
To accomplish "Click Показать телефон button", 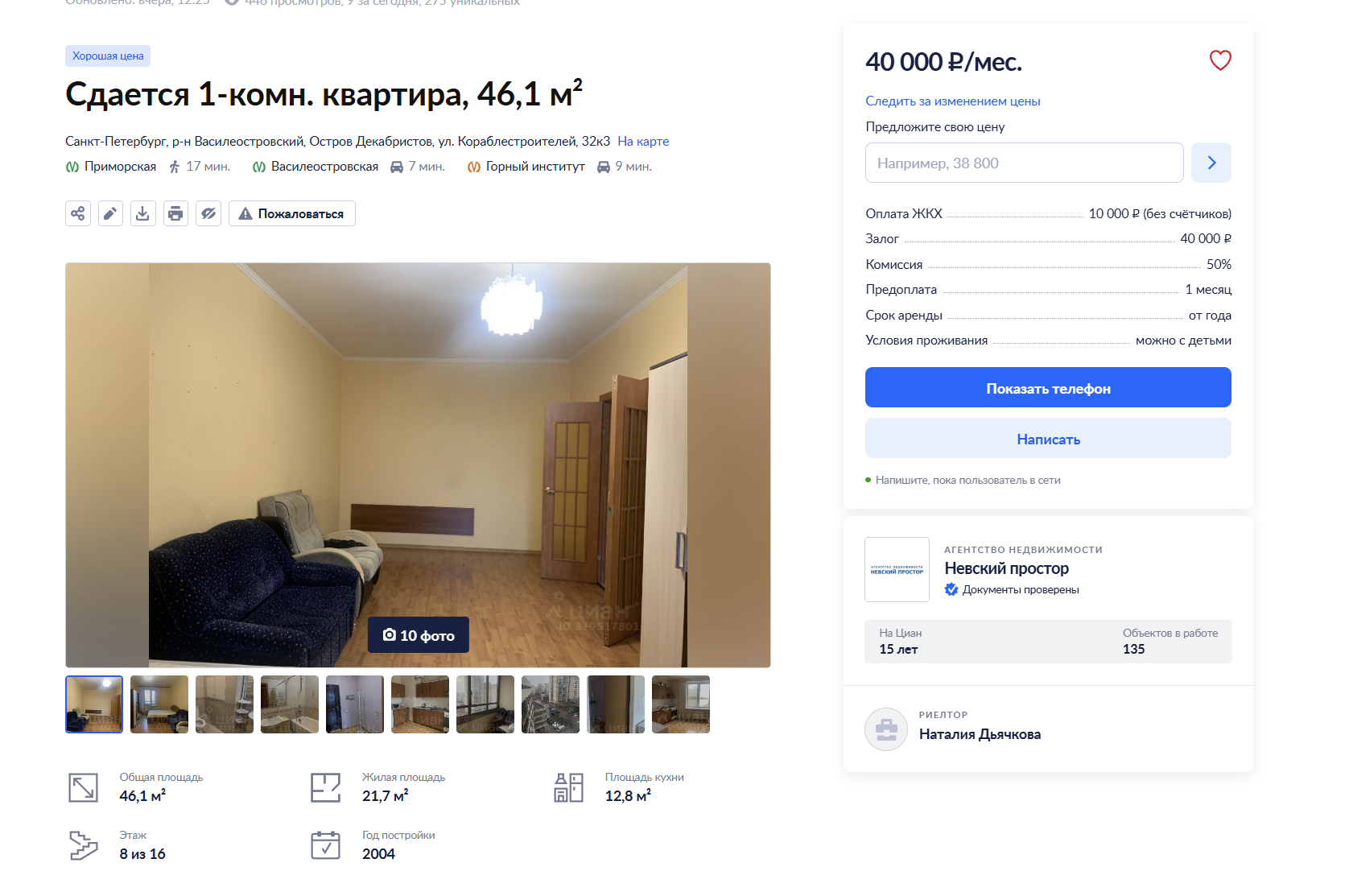I will 1048,387.
